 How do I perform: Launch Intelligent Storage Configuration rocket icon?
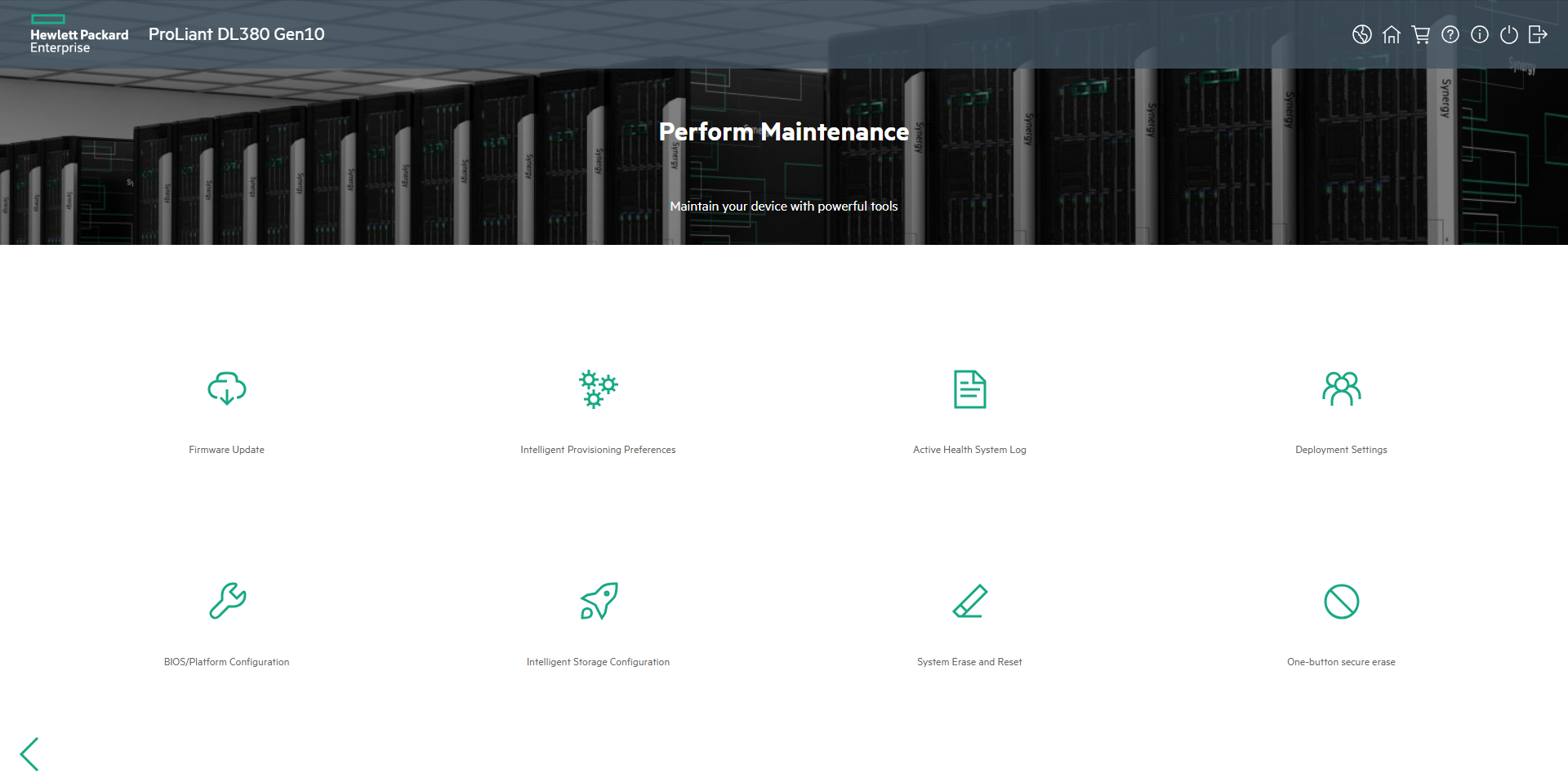point(598,601)
